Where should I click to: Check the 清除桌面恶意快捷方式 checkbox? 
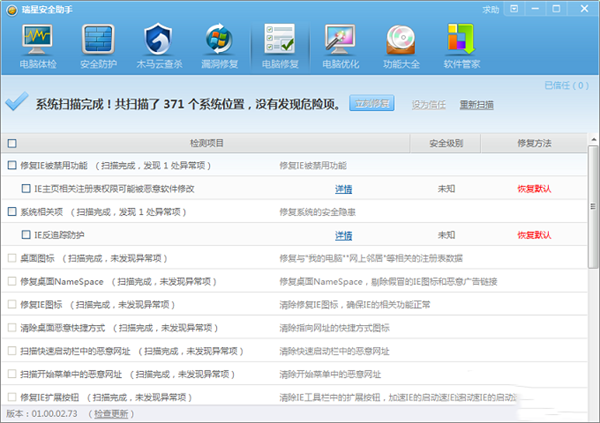pyautogui.click(x=12, y=328)
